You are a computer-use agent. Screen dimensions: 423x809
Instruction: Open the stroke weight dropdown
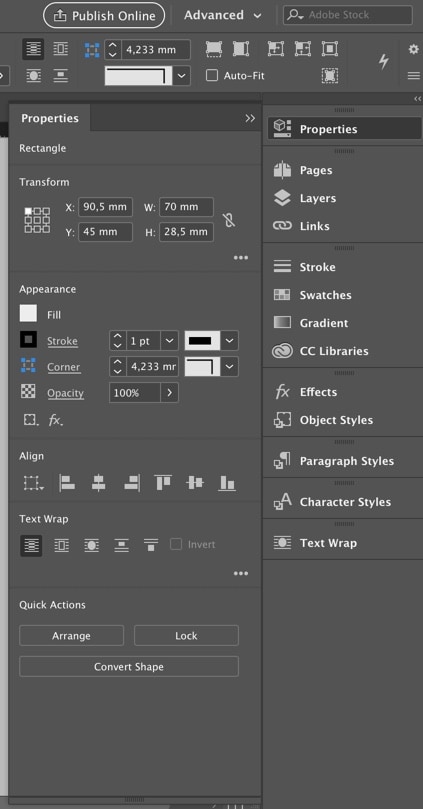pos(169,341)
